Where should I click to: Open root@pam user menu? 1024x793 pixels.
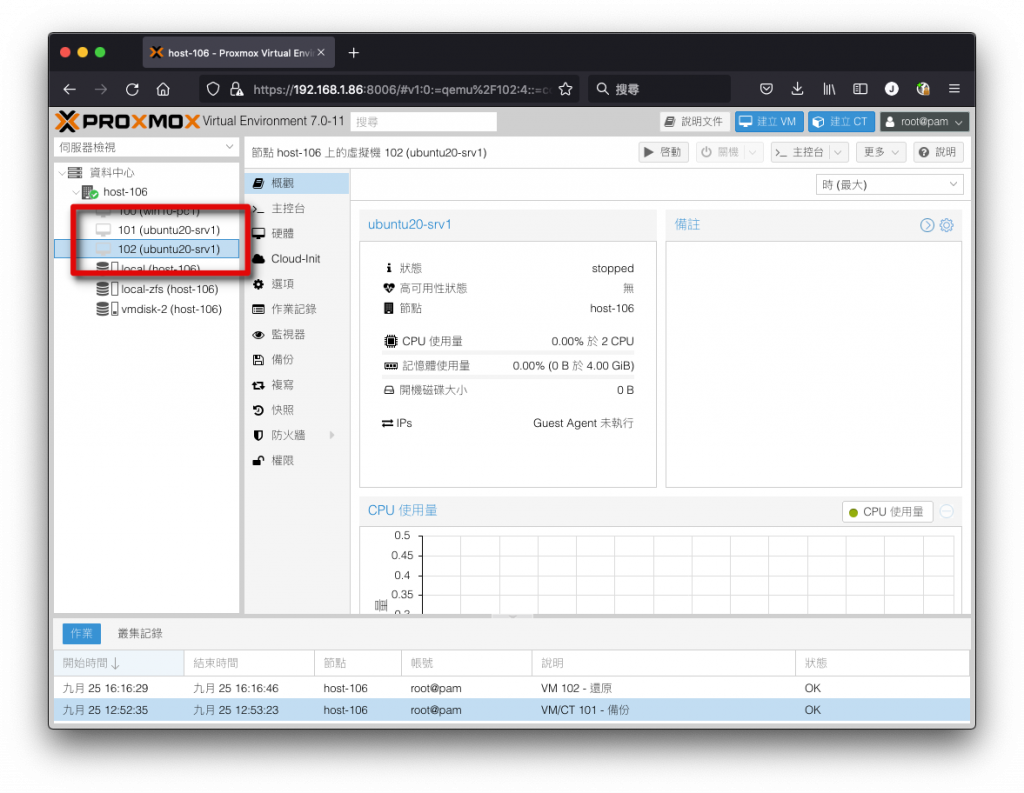pyautogui.click(x=924, y=122)
